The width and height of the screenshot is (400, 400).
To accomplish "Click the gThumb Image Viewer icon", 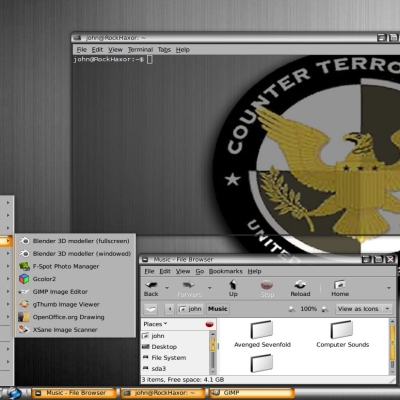I will (x=24, y=304).
